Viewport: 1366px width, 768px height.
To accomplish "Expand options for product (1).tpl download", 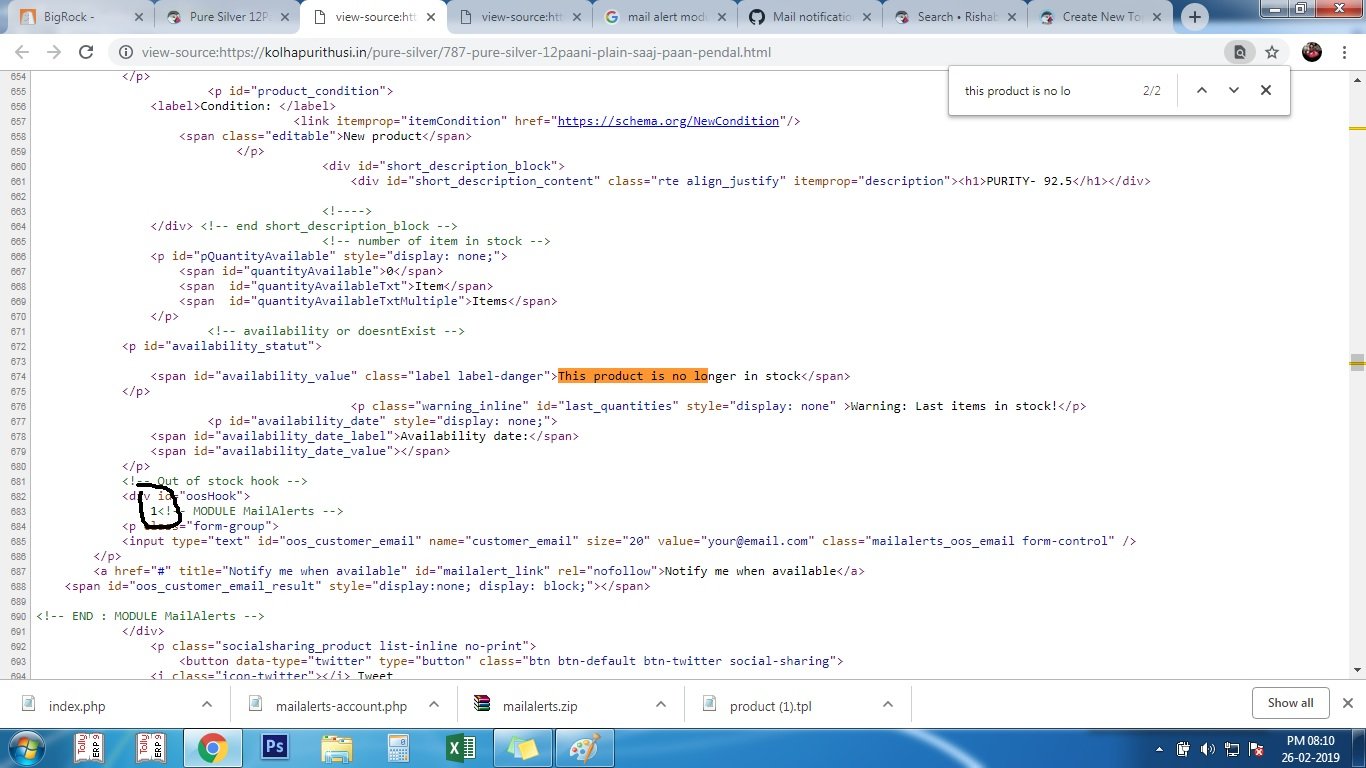I will point(888,704).
